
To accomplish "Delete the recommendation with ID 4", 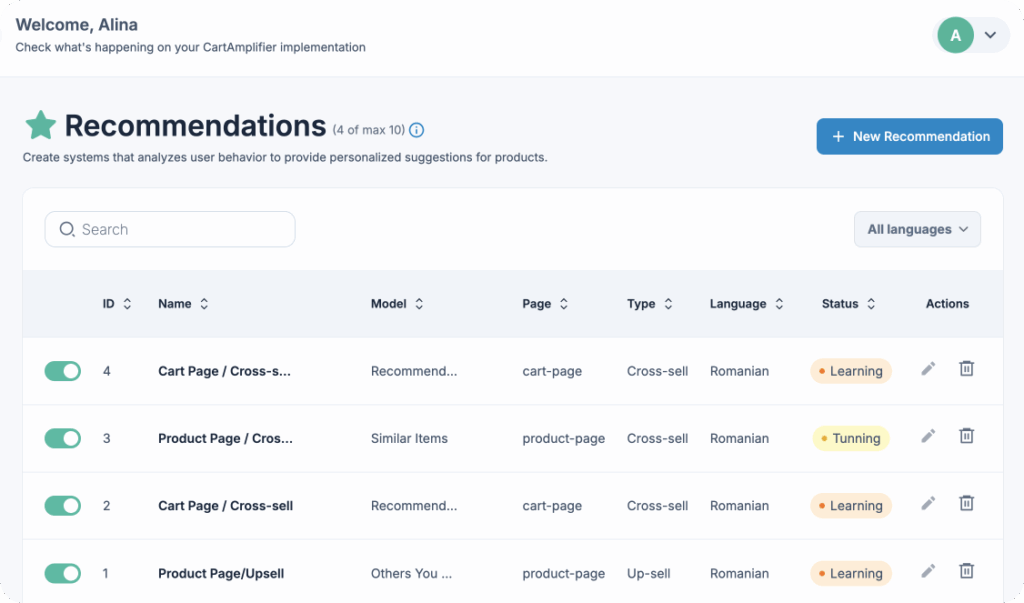I will point(966,370).
